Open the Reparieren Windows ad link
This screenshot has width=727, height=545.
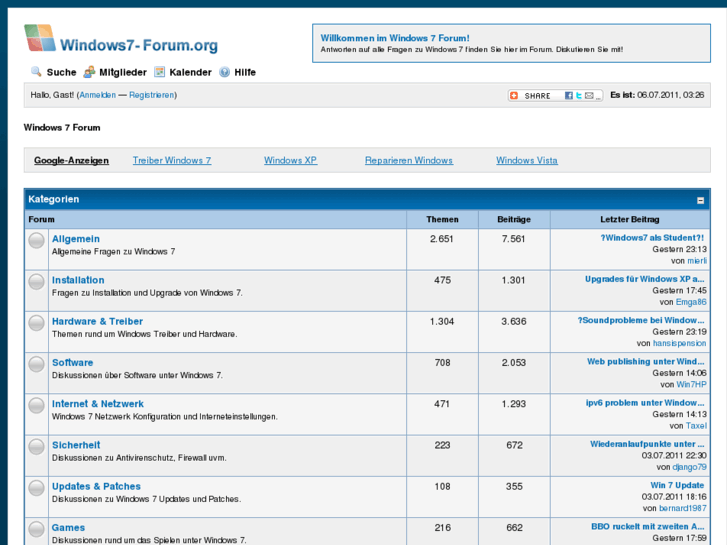point(408,160)
